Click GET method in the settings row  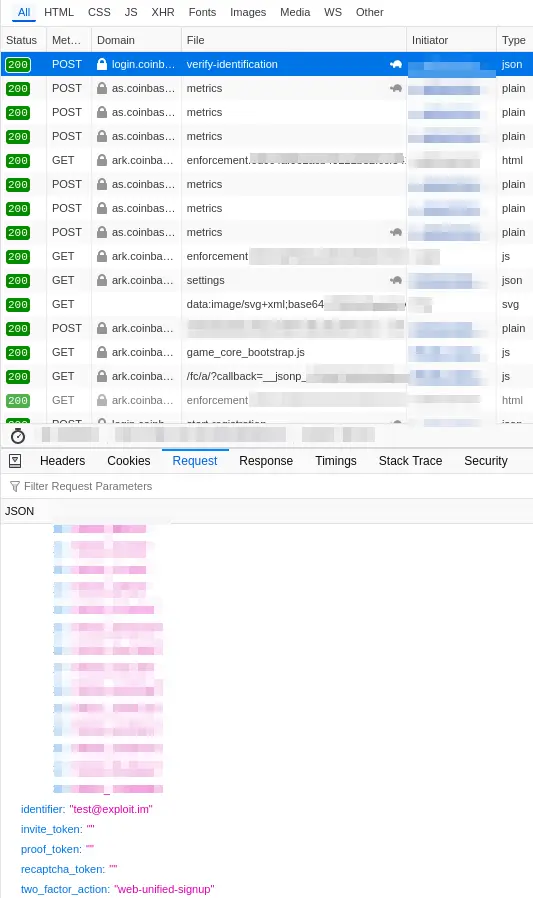click(63, 280)
